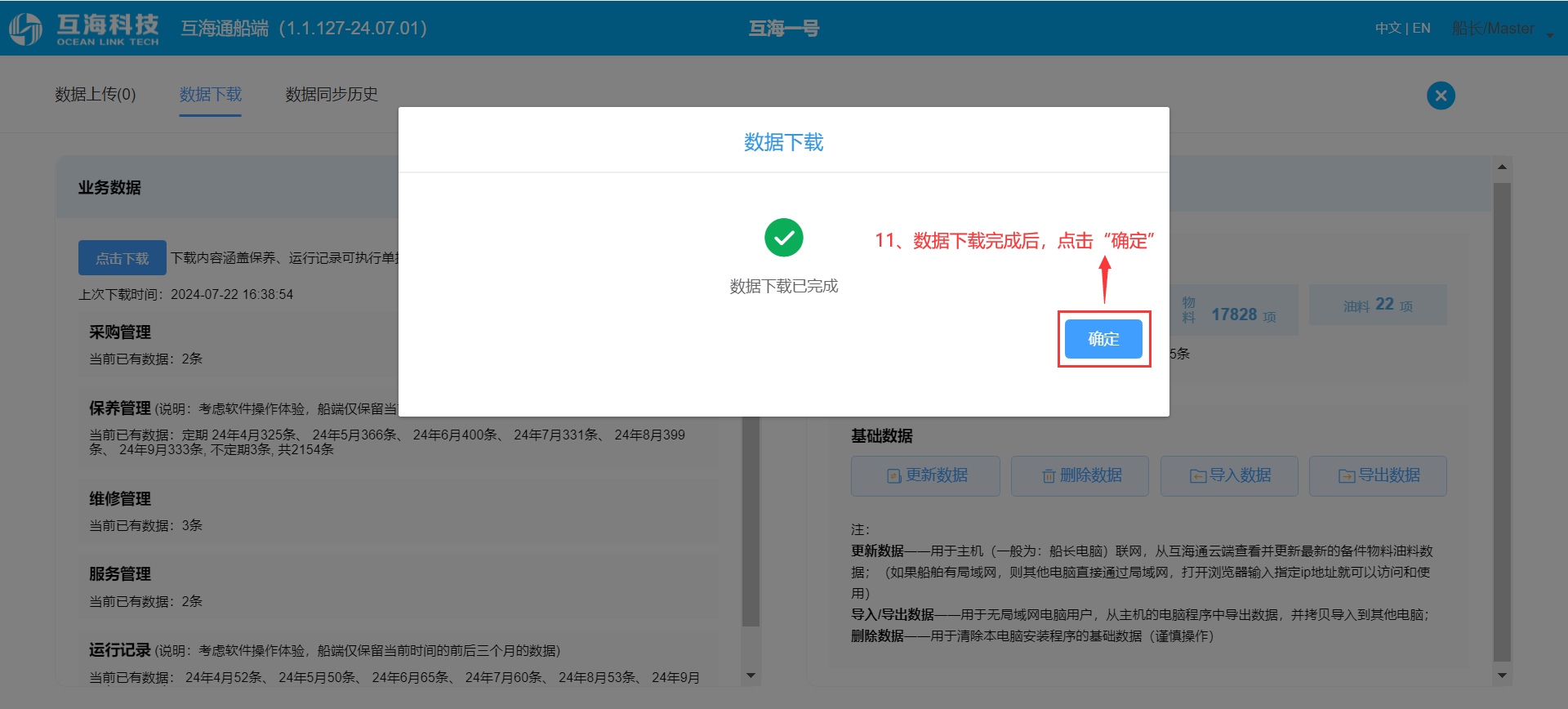
Task: Click the 互海通船端 version text
Action: coord(304,29)
